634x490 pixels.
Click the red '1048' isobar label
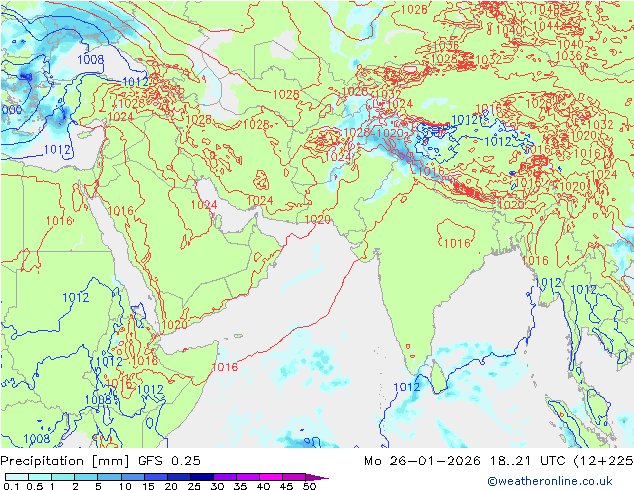(546, 10)
